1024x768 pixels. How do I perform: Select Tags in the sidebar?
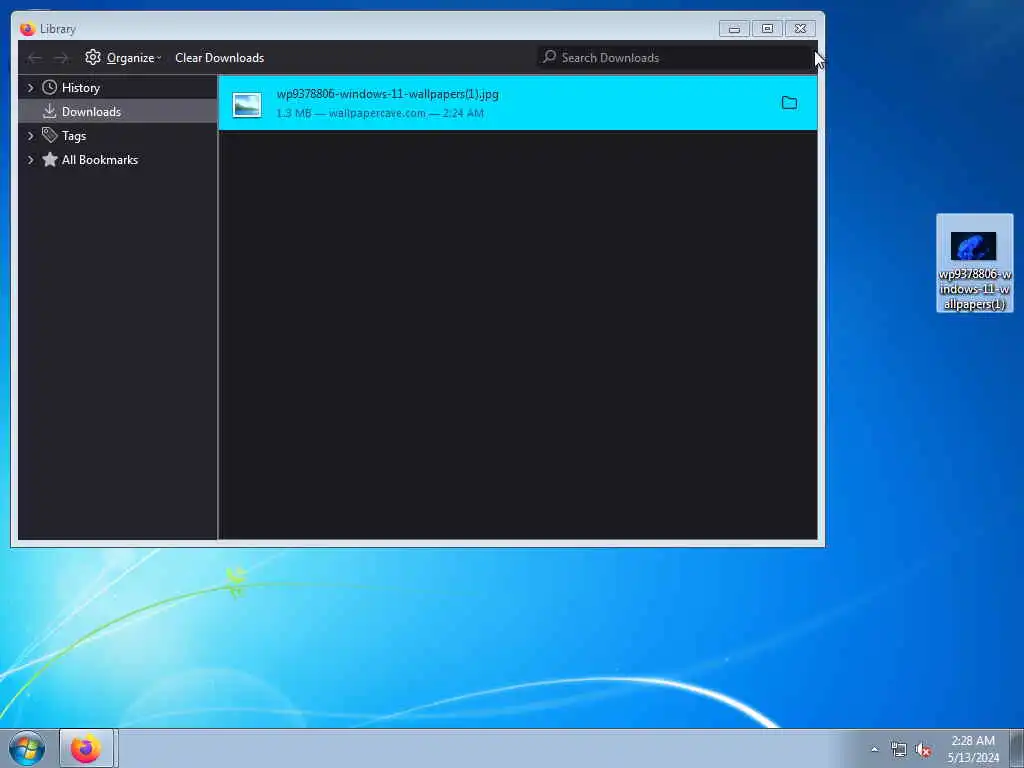tap(118, 136)
